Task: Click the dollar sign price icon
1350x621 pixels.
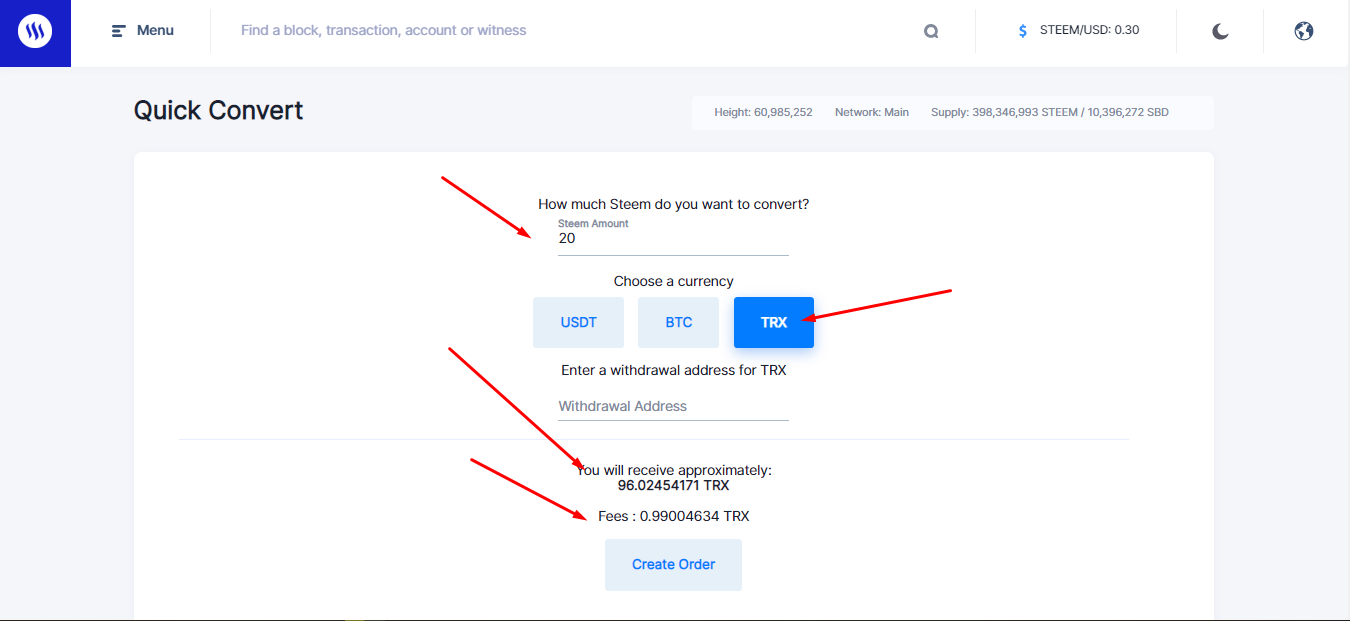Action: pos(1022,31)
